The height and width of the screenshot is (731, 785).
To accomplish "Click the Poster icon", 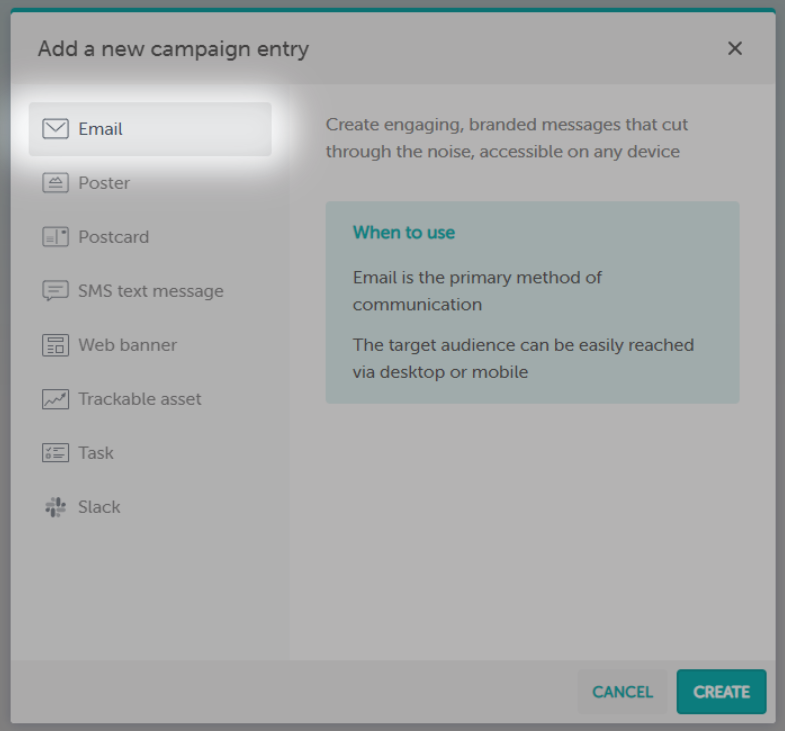I will click(55, 183).
